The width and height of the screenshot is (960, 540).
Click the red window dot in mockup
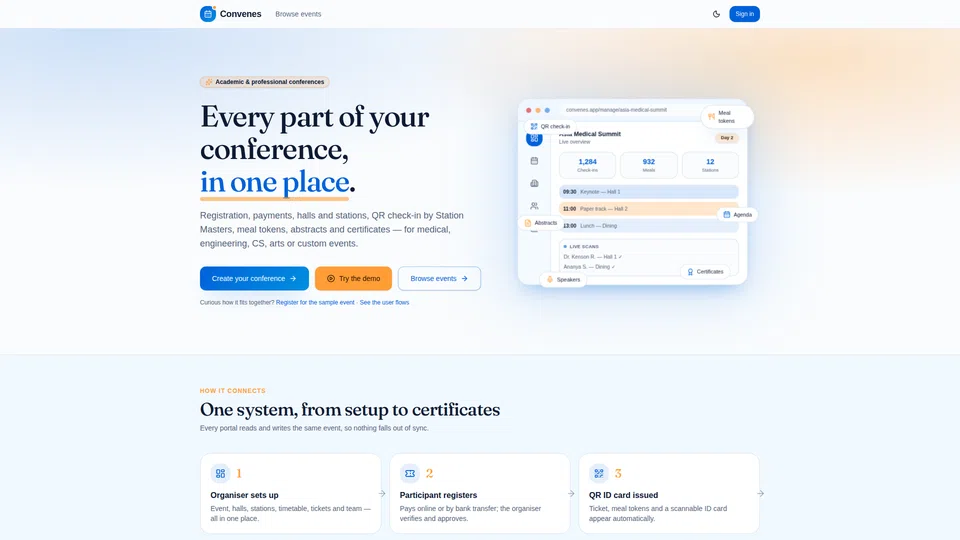point(529,110)
